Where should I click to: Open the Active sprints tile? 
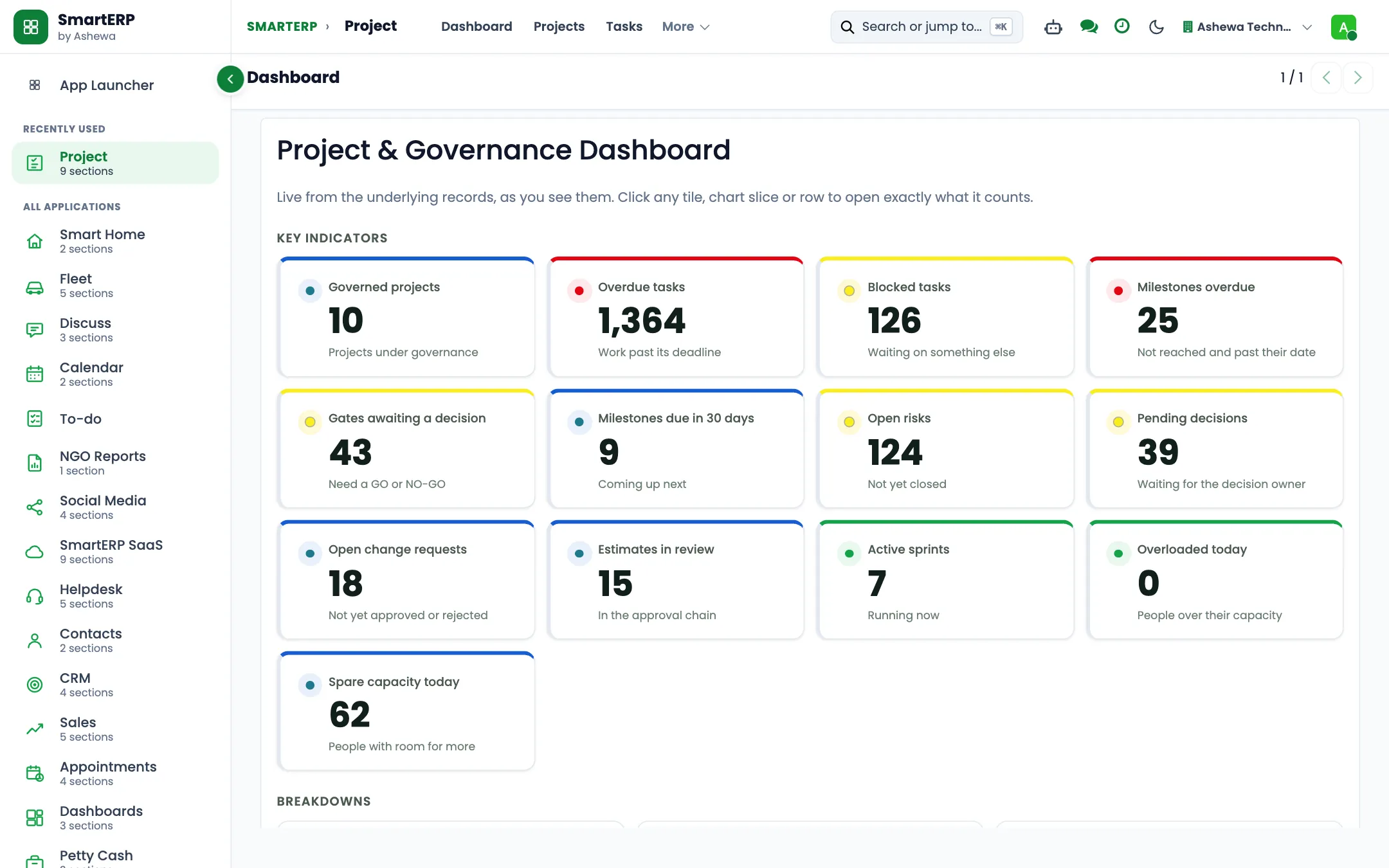click(945, 580)
